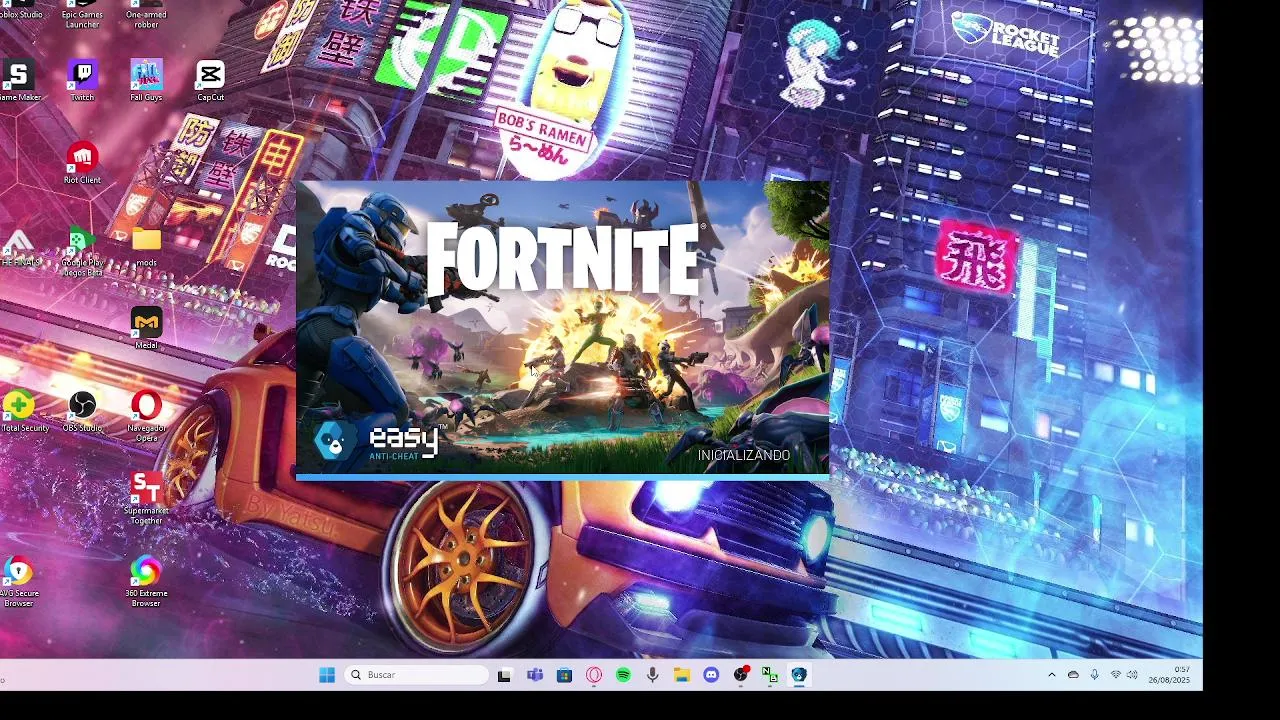Open the Twitch desktop shortcut
This screenshot has width=1280, height=720.
(x=83, y=79)
